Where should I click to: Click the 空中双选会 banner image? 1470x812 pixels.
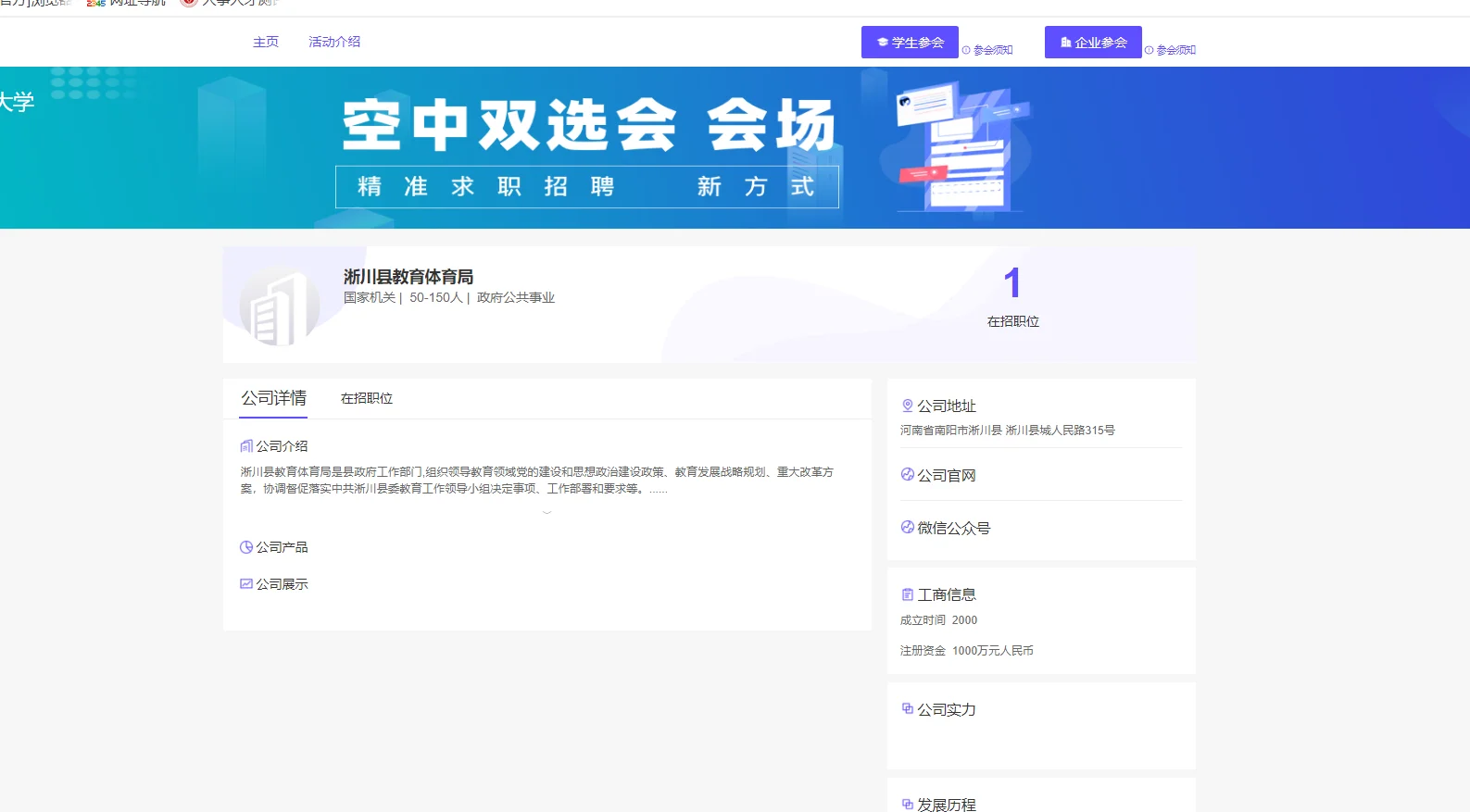pyautogui.click(x=735, y=147)
